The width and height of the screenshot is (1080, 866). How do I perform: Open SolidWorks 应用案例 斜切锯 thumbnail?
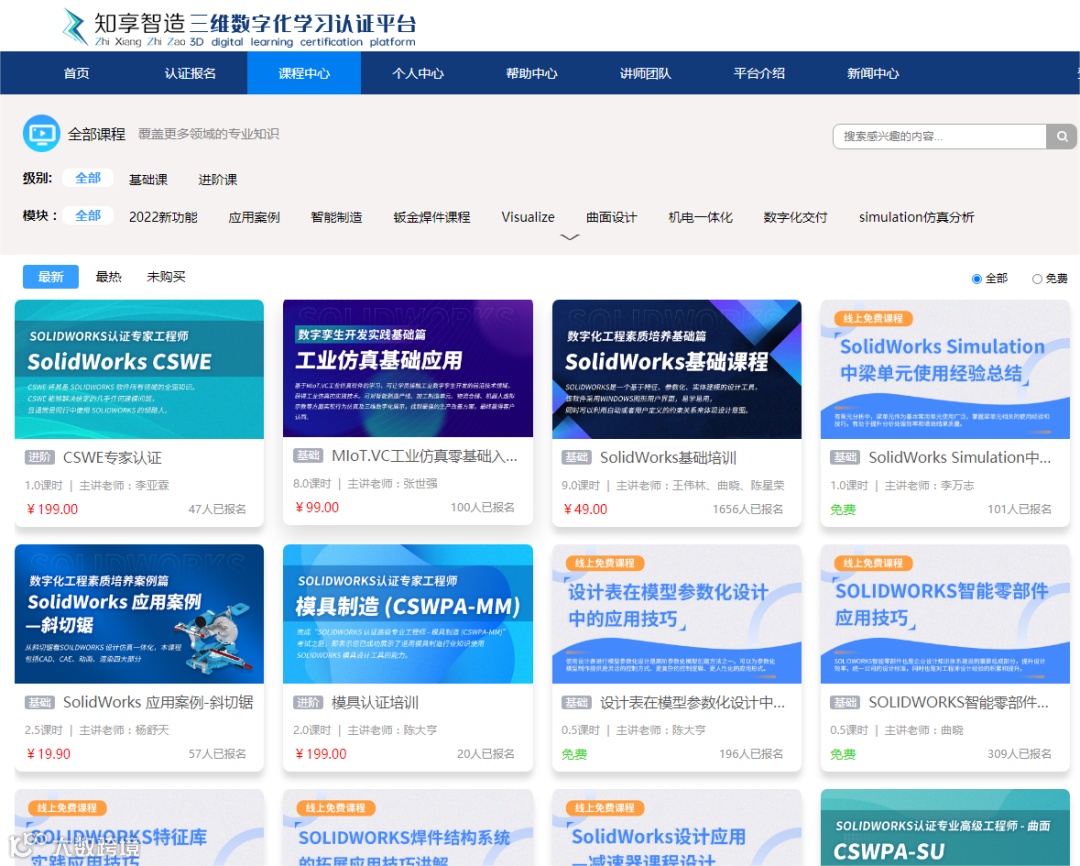click(139, 614)
